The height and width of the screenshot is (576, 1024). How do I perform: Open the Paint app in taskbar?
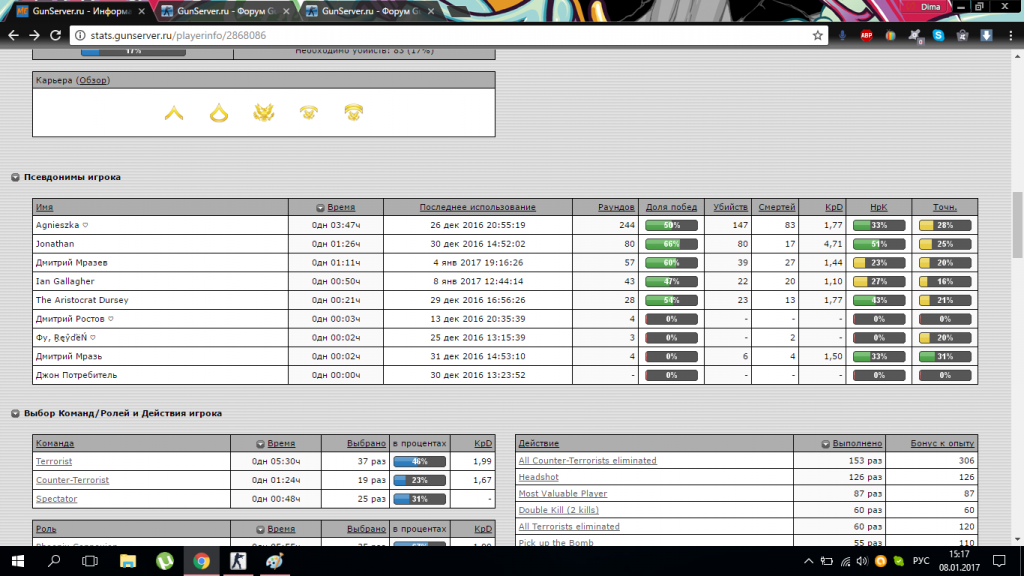point(274,561)
